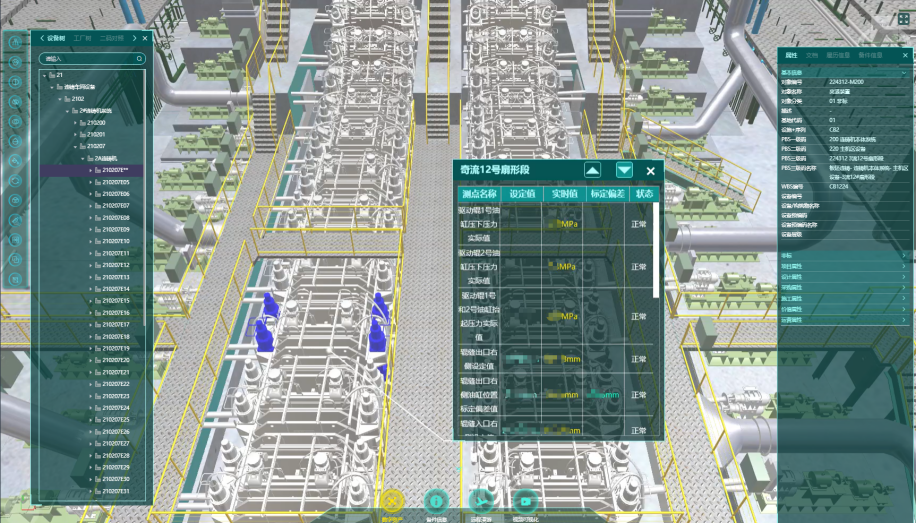Click the down arrow in 奇流12号扇形段 panel

[x=624, y=170]
